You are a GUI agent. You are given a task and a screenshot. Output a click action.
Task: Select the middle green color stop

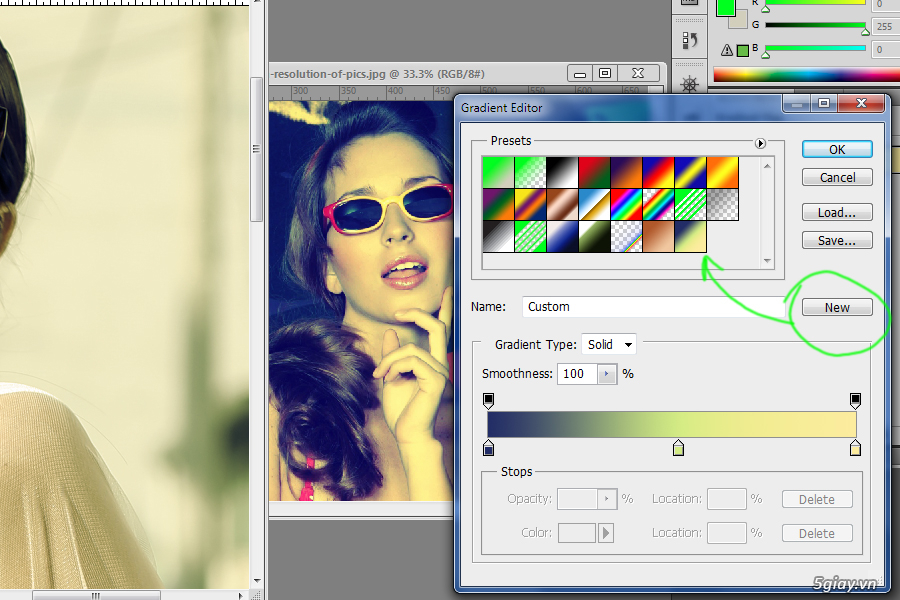click(678, 448)
